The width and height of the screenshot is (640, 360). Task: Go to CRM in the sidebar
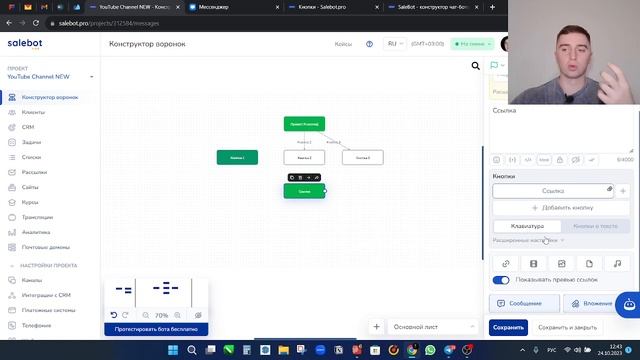tap(28, 127)
